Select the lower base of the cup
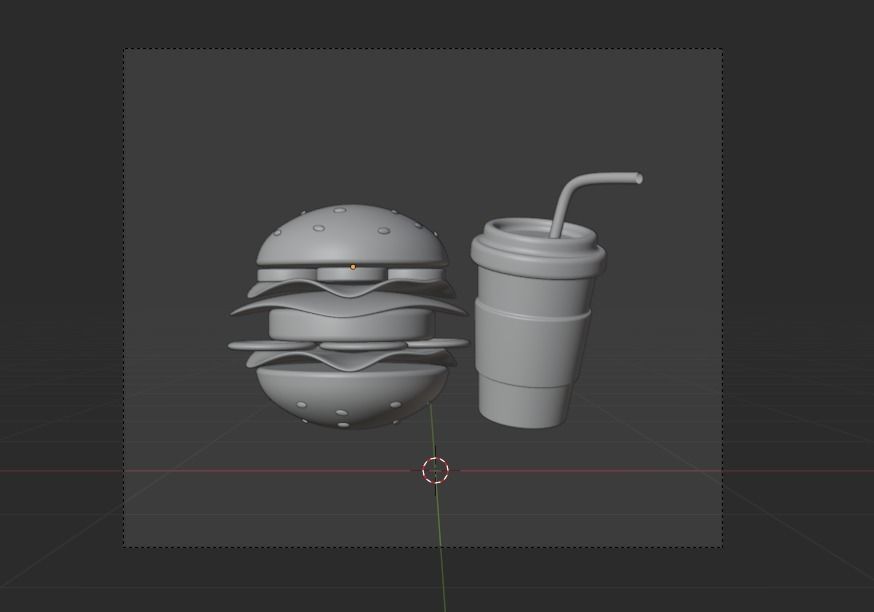The width and height of the screenshot is (874, 612). (524, 406)
